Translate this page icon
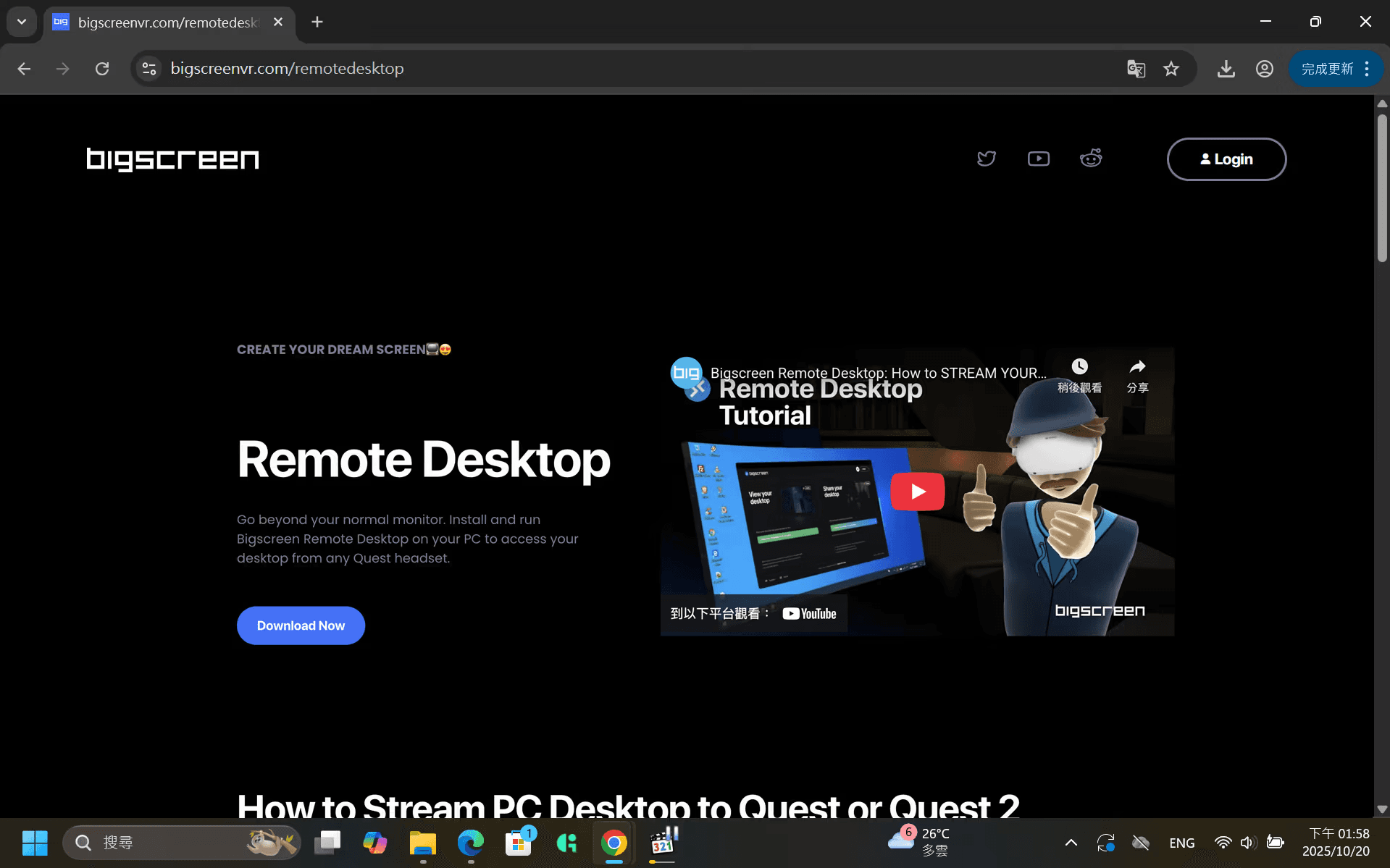The height and width of the screenshot is (868, 1390). pos(1136,69)
